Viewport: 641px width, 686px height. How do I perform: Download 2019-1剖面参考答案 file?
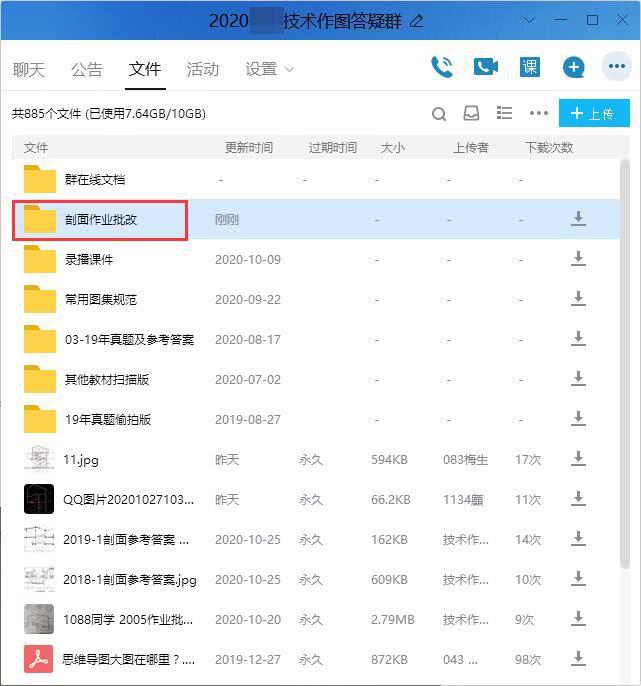(x=578, y=539)
